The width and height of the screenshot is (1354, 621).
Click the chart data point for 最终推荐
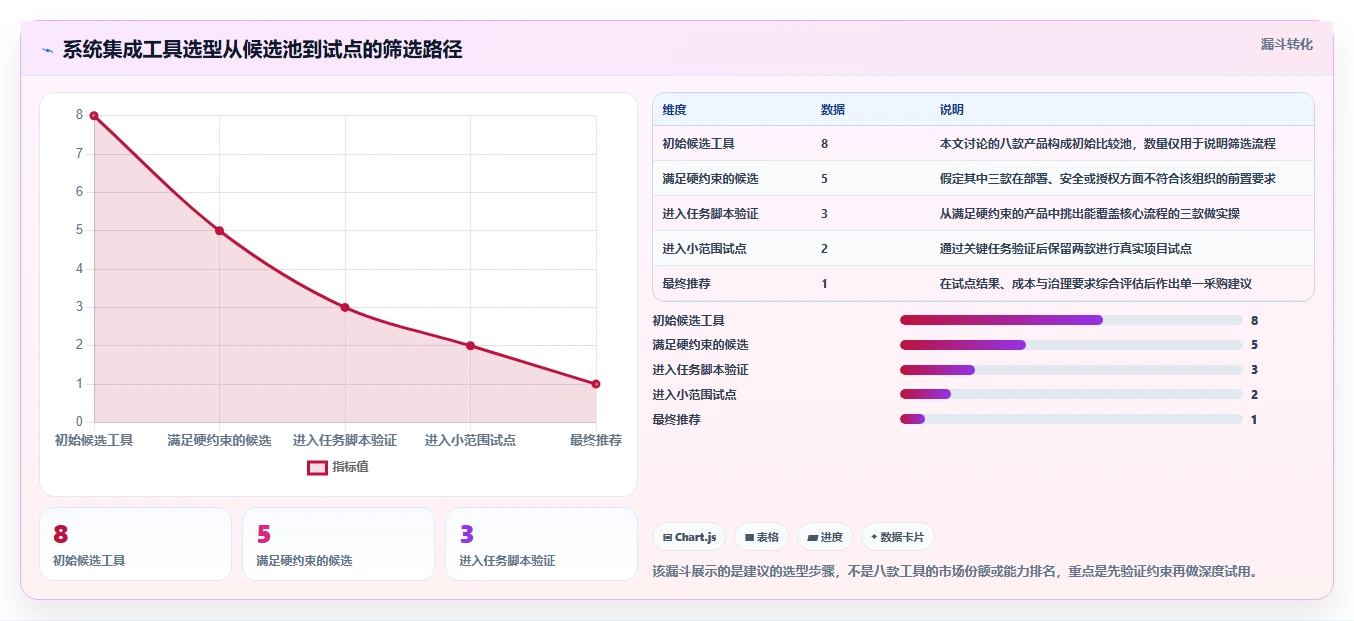(x=596, y=384)
